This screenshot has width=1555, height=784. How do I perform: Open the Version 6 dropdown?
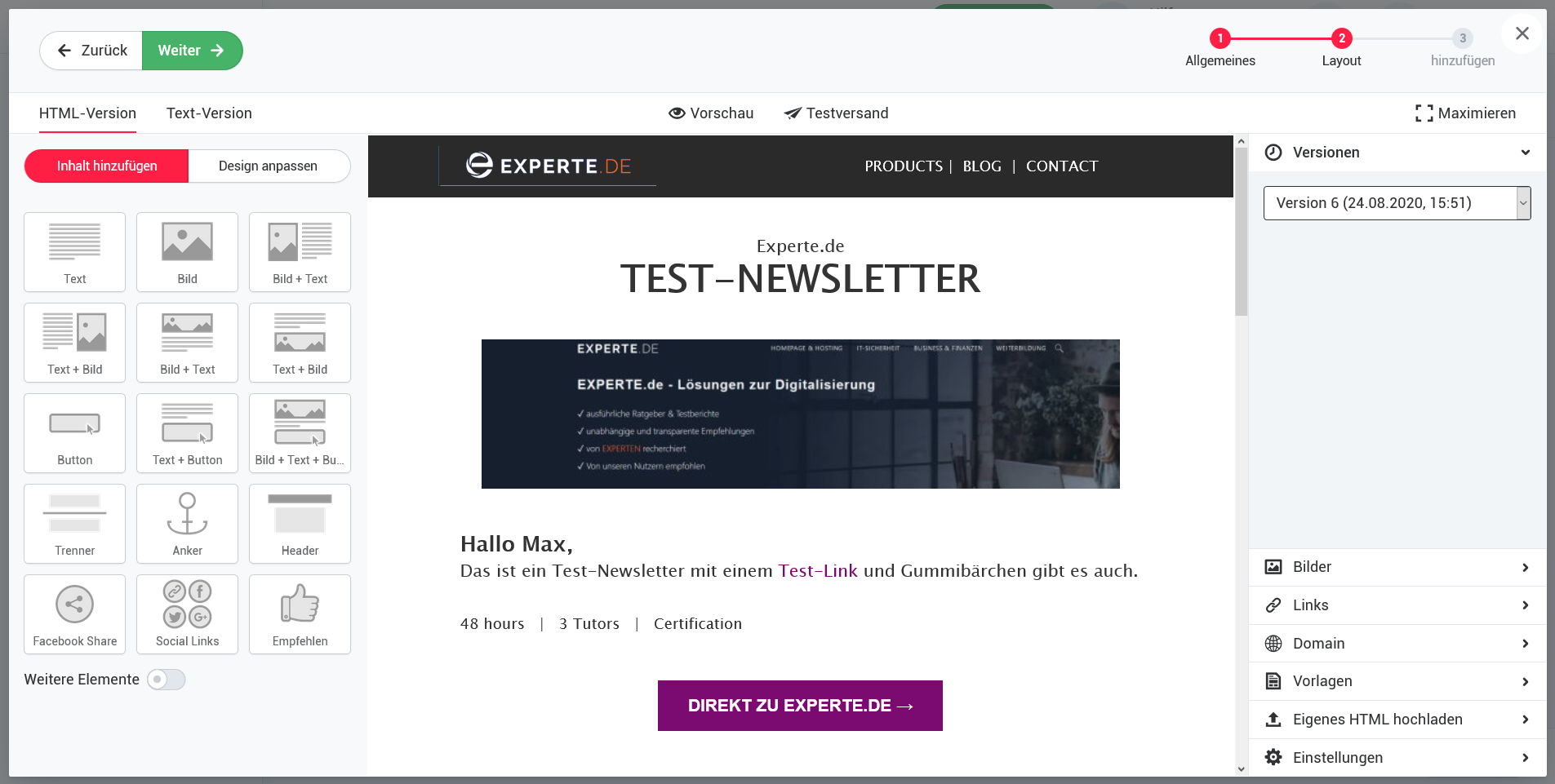(x=1397, y=203)
